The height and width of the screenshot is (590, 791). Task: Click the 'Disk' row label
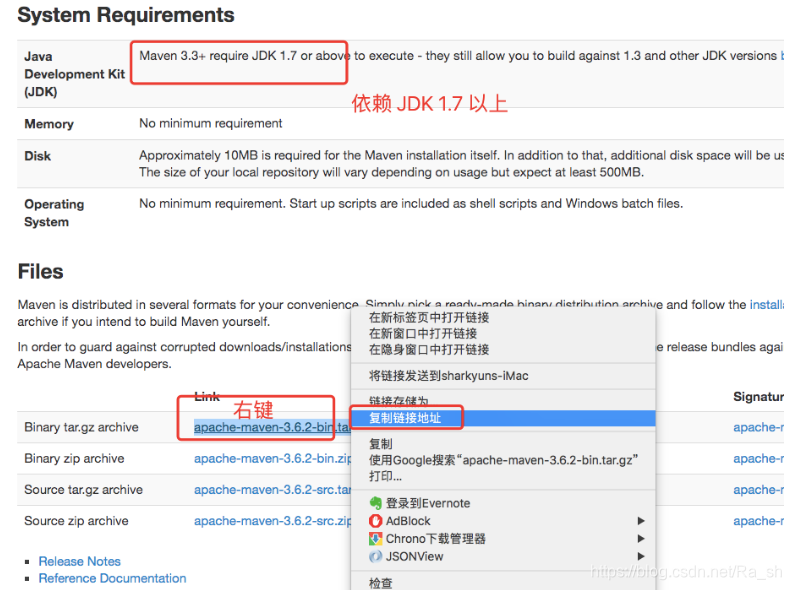pyautogui.click(x=37, y=156)
